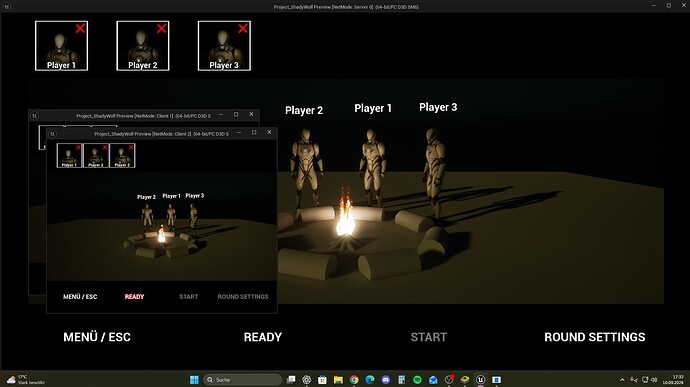
Task: Close the Client 2 window
Action: pos(269,133)
